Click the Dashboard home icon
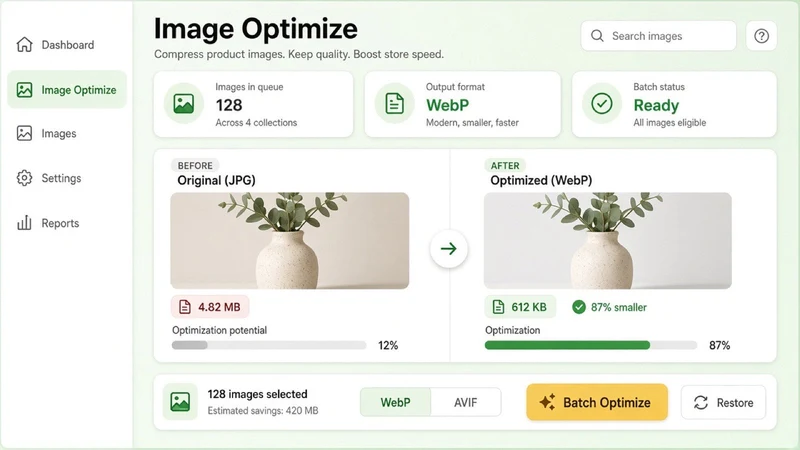 pyautogui.click(x=24, y=44)
